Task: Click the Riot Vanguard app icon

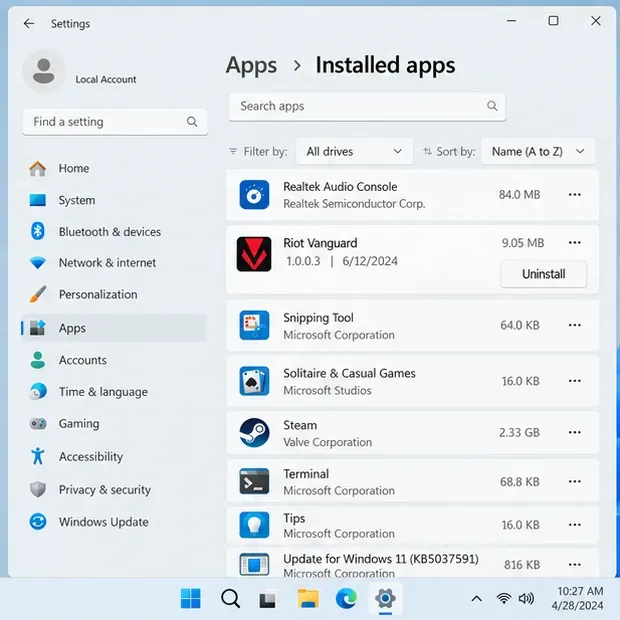Action: coord(254,254)
